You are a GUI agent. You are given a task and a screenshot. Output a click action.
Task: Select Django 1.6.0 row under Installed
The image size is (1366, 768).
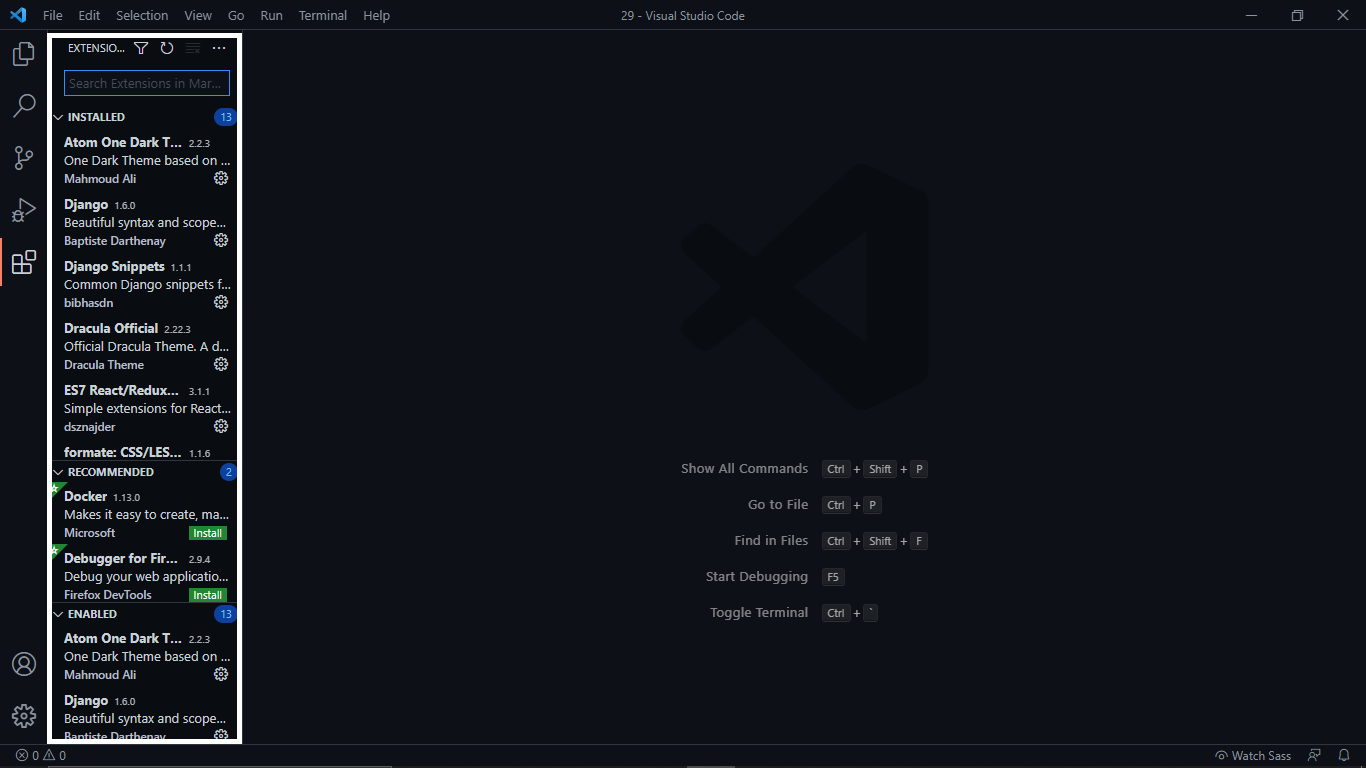[144, 222]
